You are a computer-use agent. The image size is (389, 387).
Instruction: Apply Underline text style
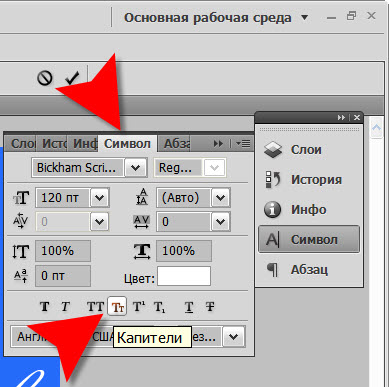tap(189, 306)
